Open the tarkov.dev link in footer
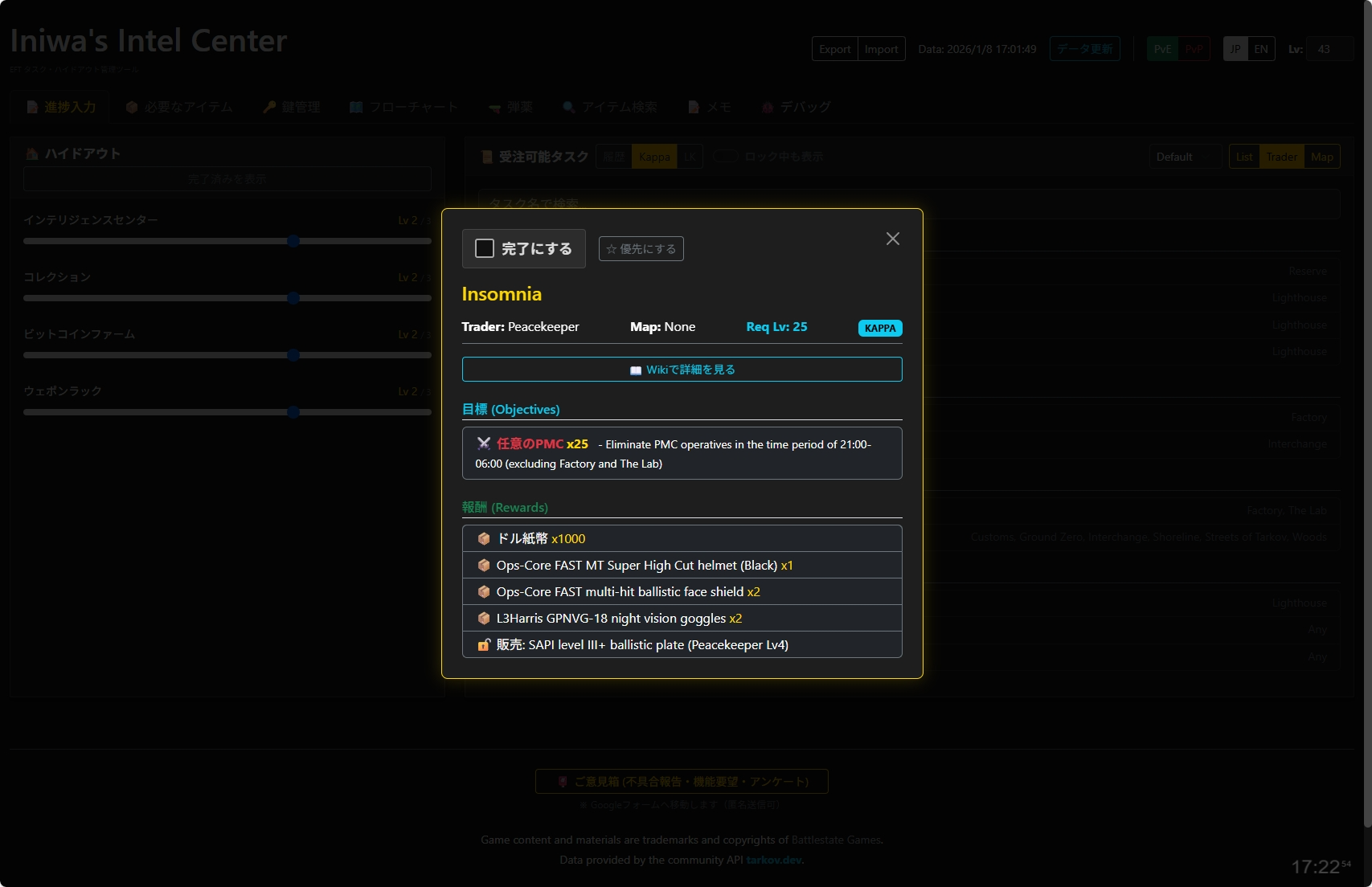Viewport: 1372px width, 887px height. 774,860
